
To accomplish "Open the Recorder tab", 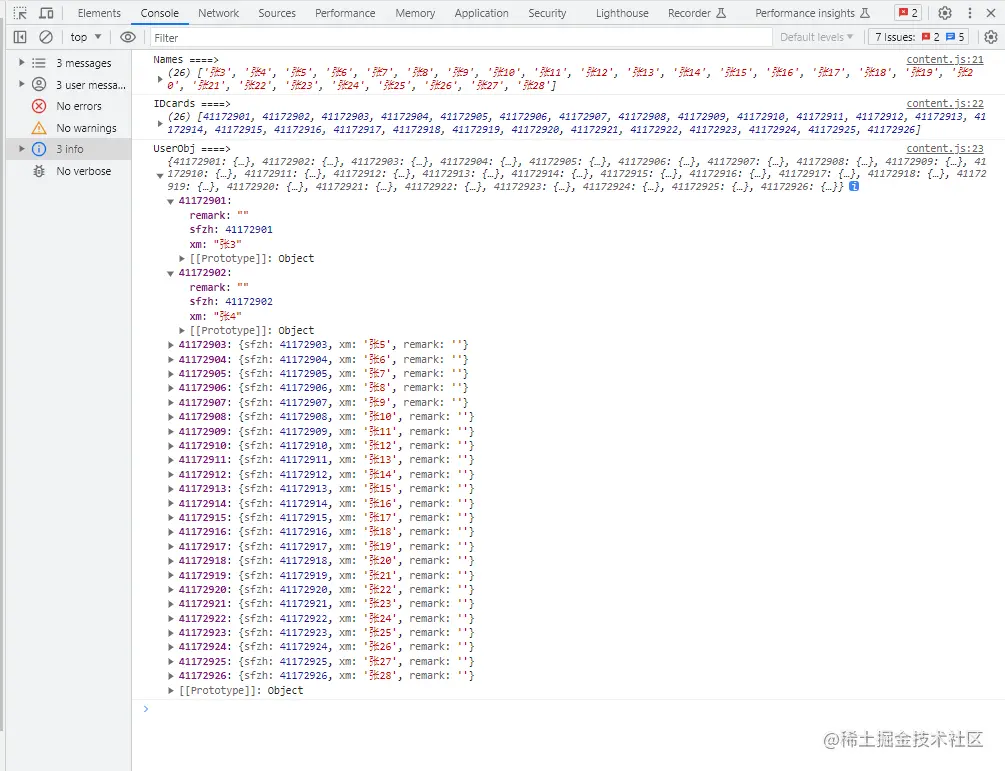I will click(x=697, y=13).
